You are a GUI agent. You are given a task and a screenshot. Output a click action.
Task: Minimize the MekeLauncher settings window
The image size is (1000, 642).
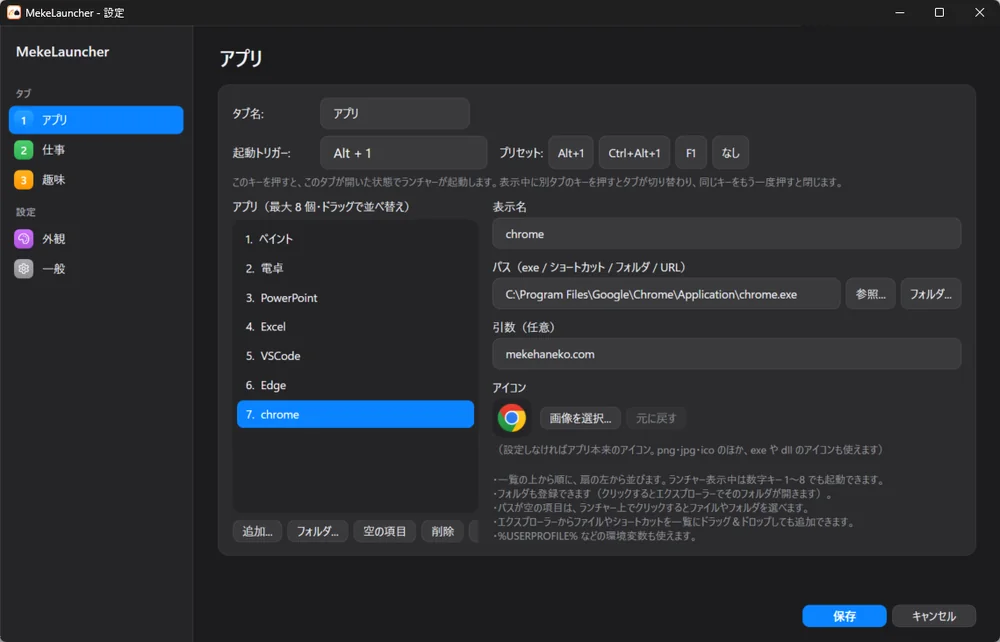pos(900,12)
